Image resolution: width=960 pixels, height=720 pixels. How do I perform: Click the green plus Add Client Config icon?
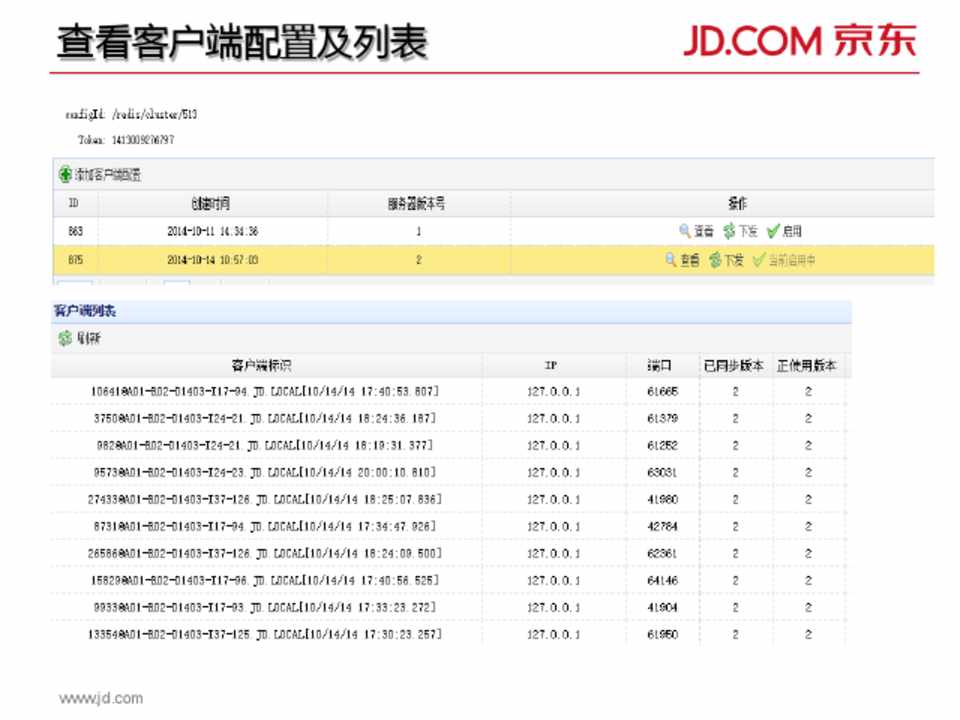pyautogui.click(x=65, y=175)
